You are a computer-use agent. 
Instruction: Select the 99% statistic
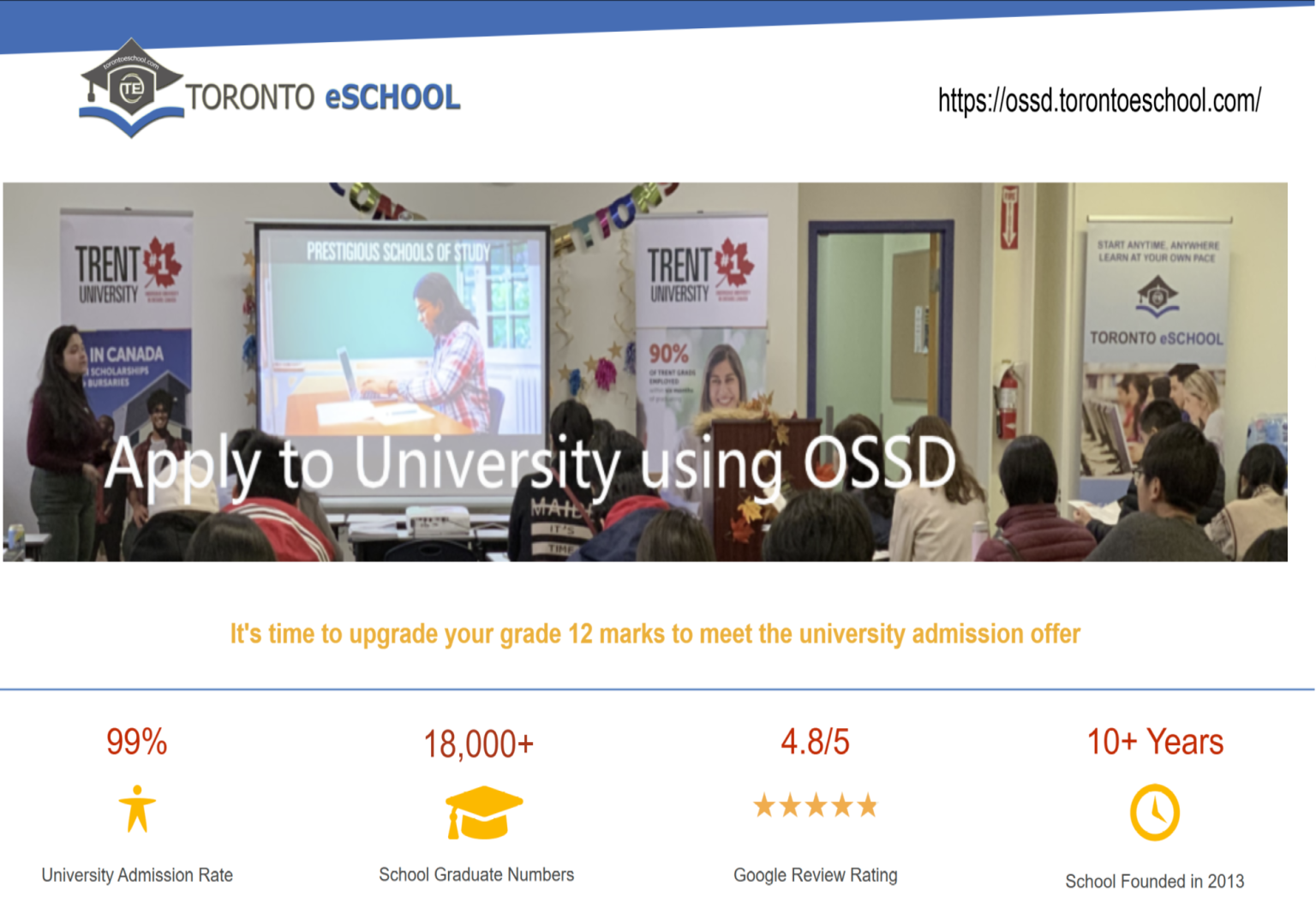coord(136,743)
